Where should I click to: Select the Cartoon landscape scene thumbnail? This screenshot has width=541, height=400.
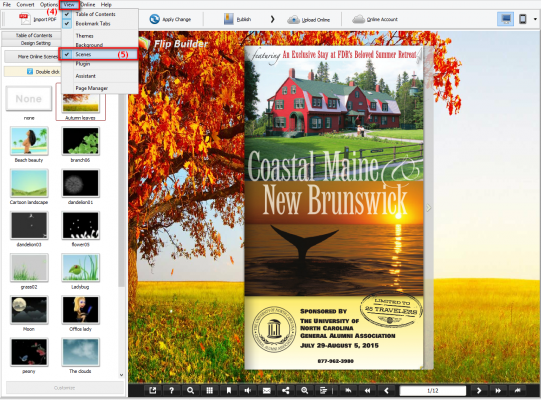click(x=29, y=183)
